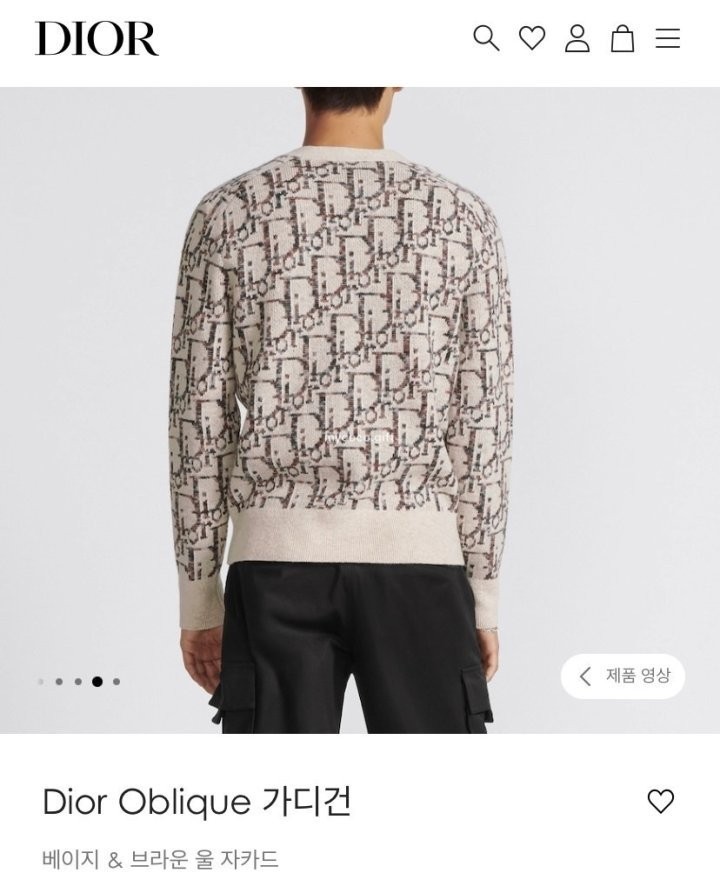Select the first carousel dot

pyautogui.click(x=41, y=681)
